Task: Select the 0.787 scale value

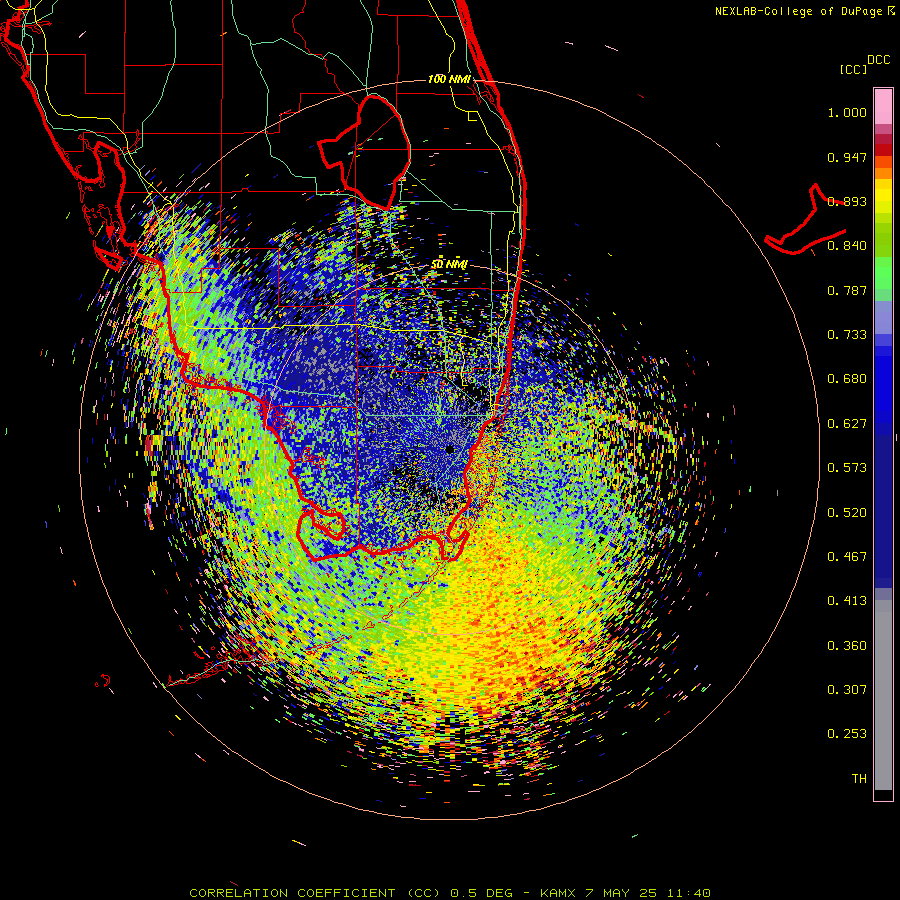Action: click(x=847, y=290)
